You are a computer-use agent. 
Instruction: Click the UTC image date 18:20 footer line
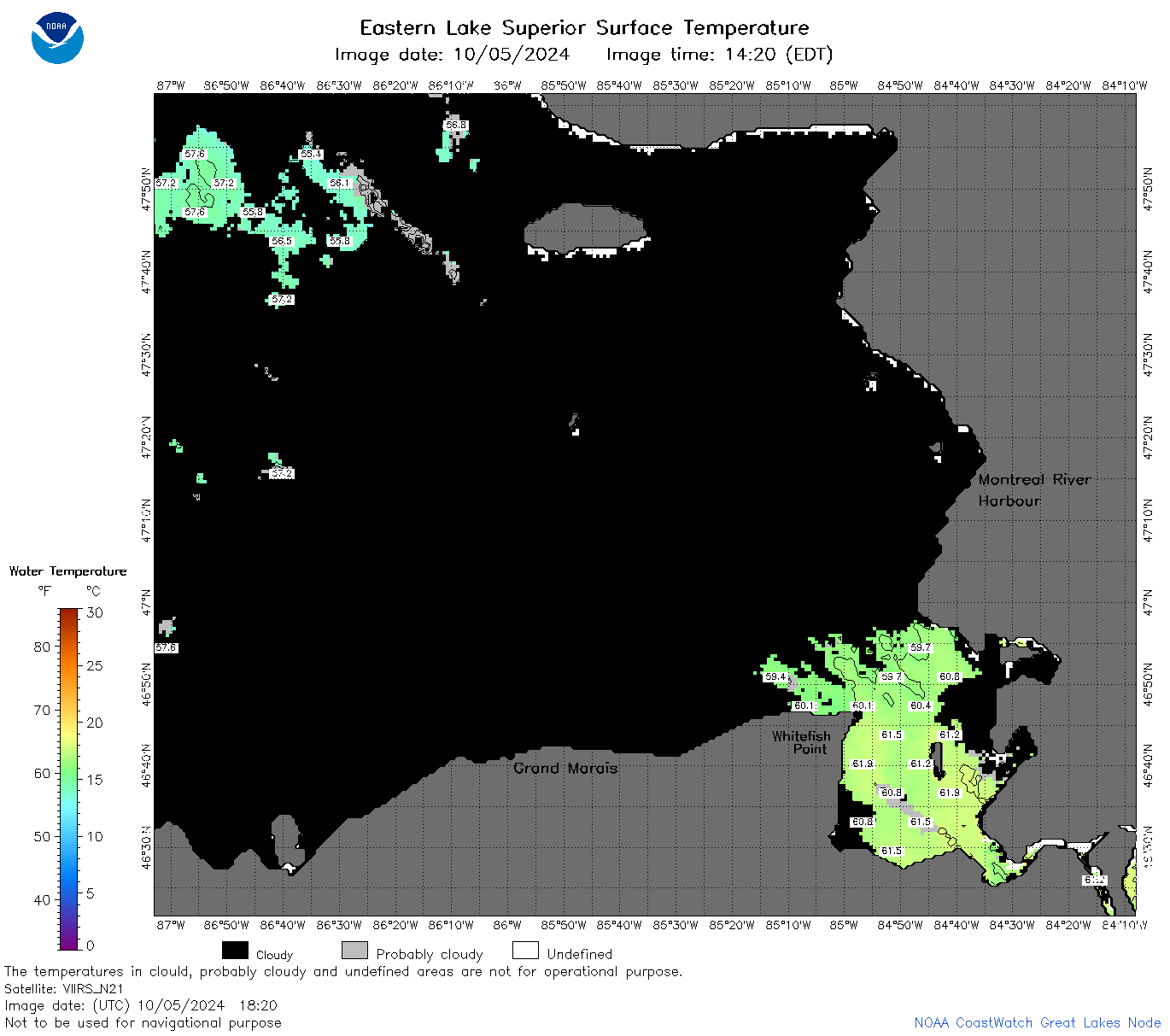click(x=141, y=1005)
